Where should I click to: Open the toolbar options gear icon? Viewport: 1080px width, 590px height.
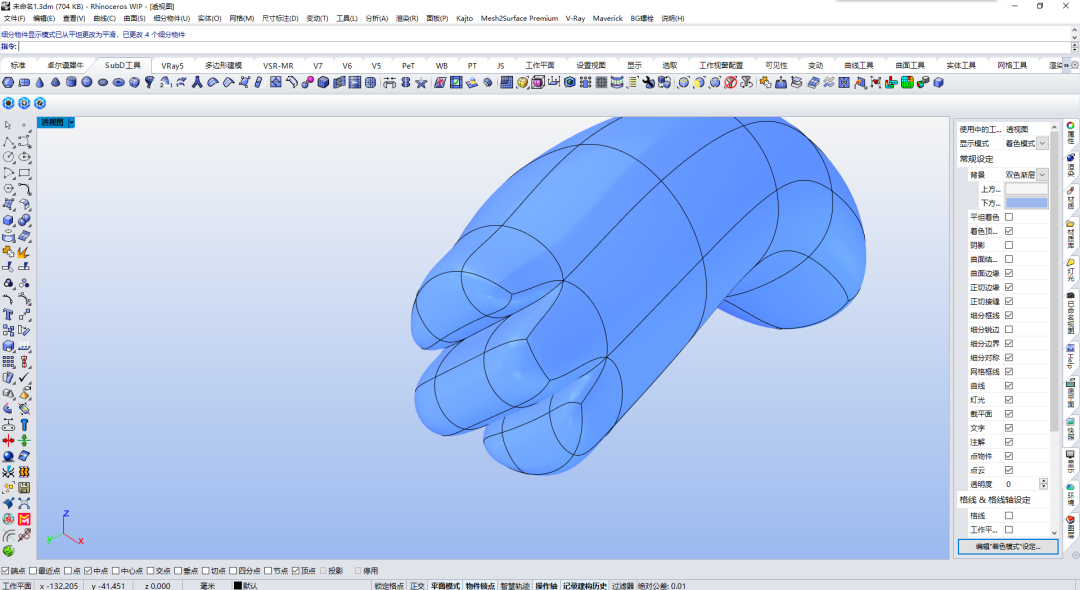(x=1074, y=65)
